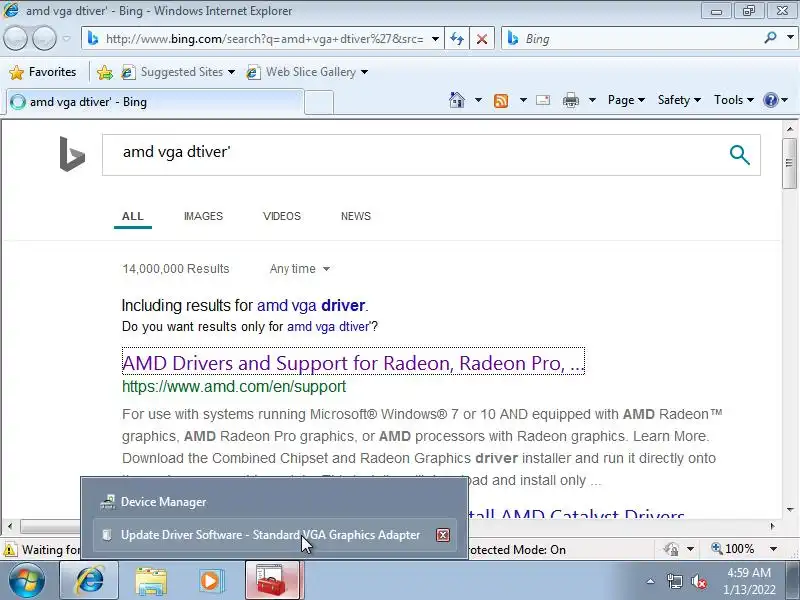This screenshot has width=800, height=600.
Task: Click the teal Bing search magnifier
Action: [739, 155]
